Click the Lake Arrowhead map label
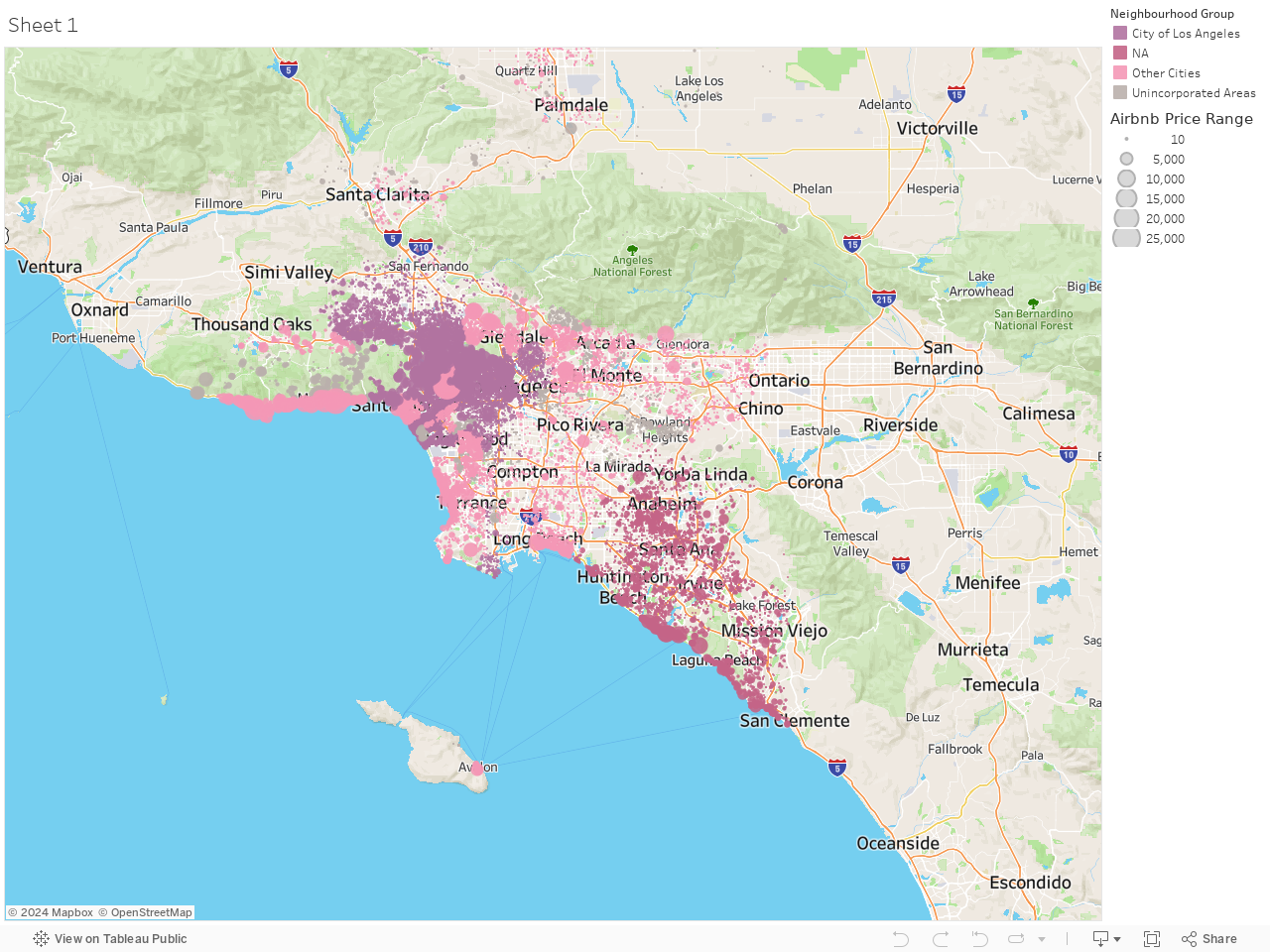 [981, 284]
